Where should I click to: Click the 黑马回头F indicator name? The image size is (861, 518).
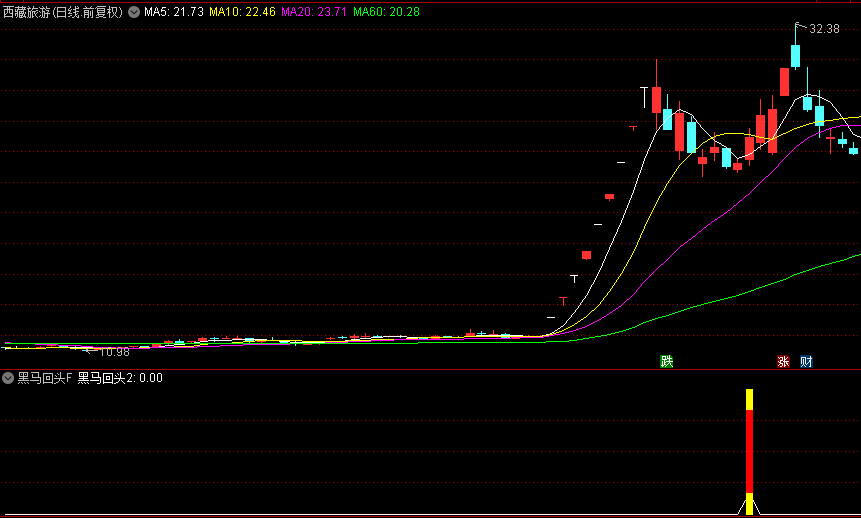coord(45,378)
